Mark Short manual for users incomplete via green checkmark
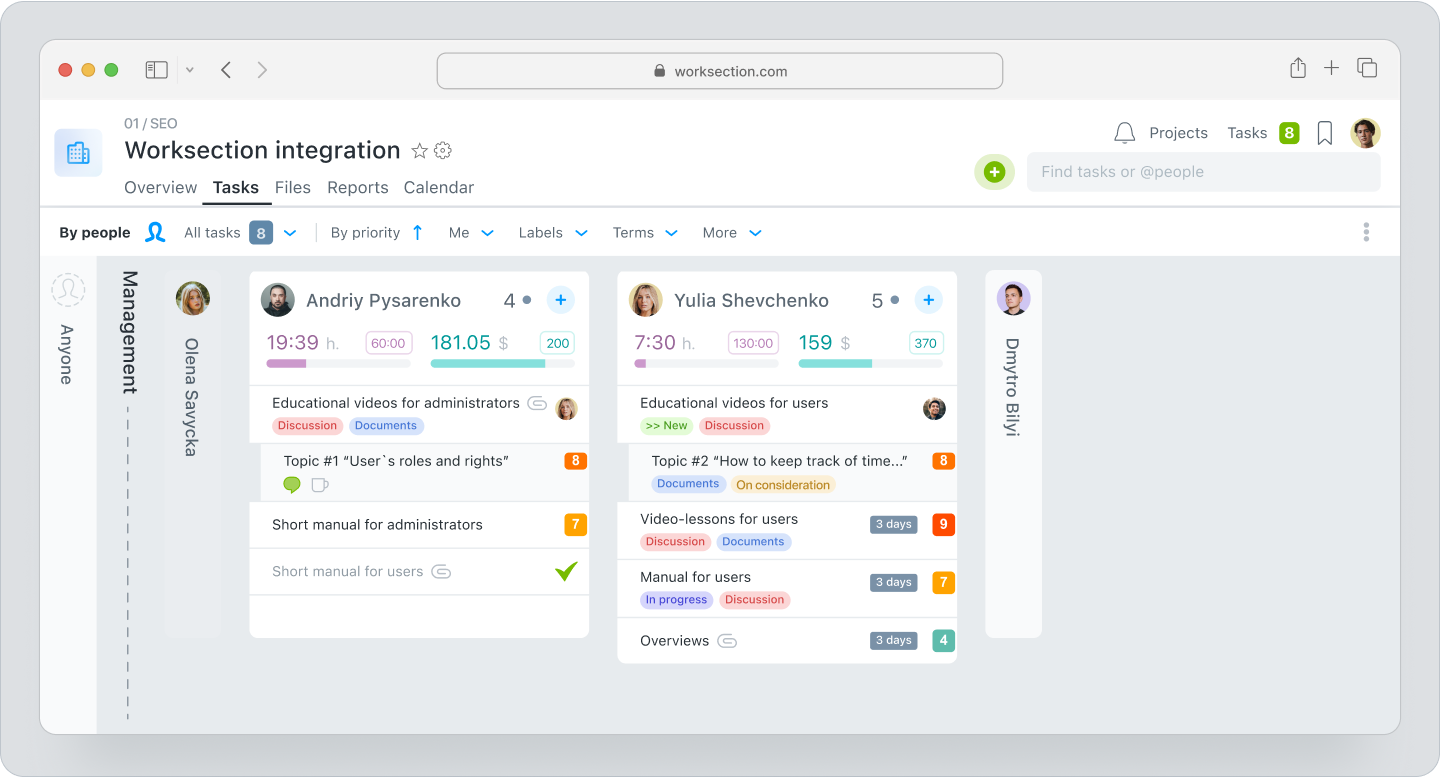Screen dimensions: 1440x777 click(565, 571)
